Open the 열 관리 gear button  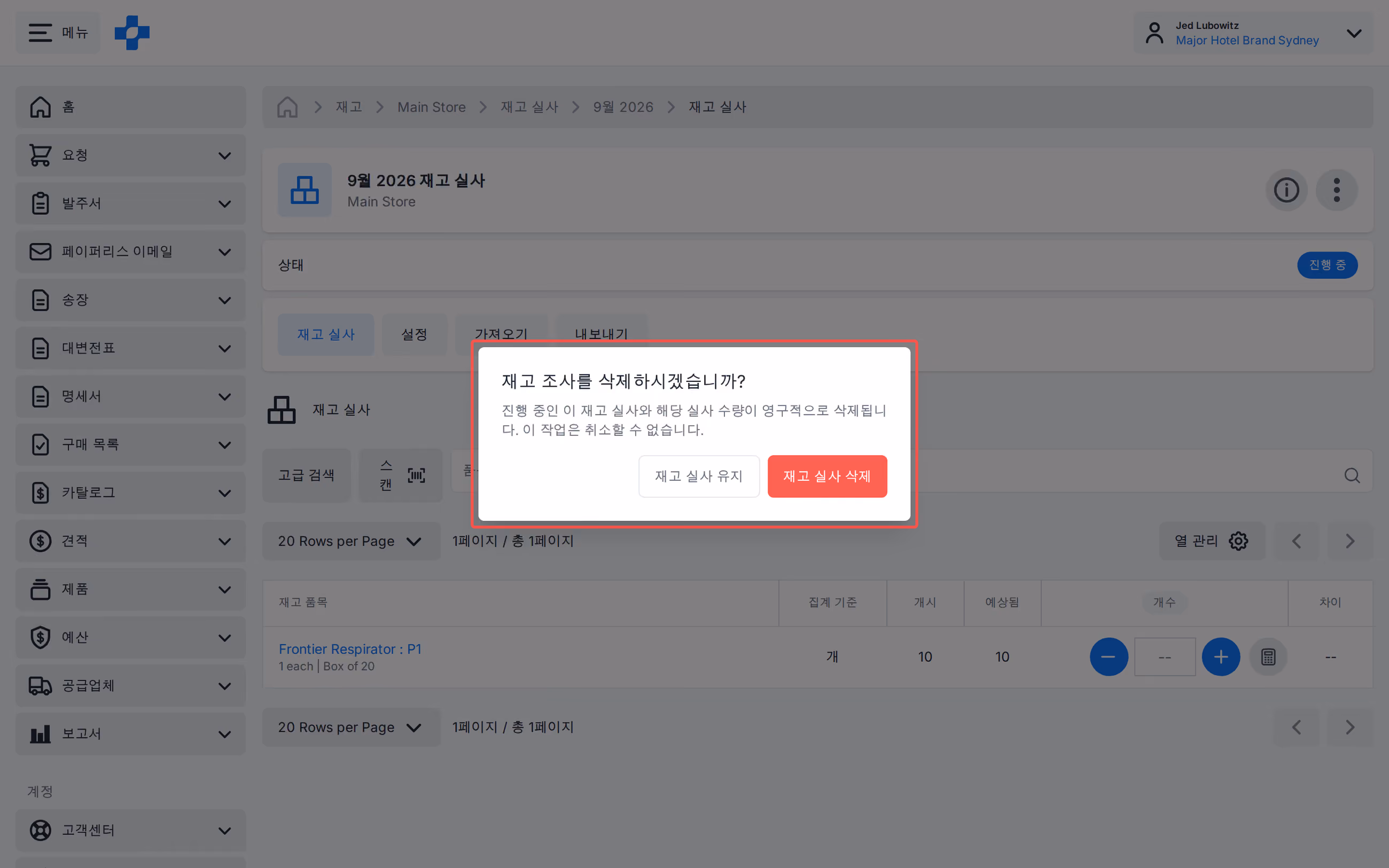tap(1212, 541)
